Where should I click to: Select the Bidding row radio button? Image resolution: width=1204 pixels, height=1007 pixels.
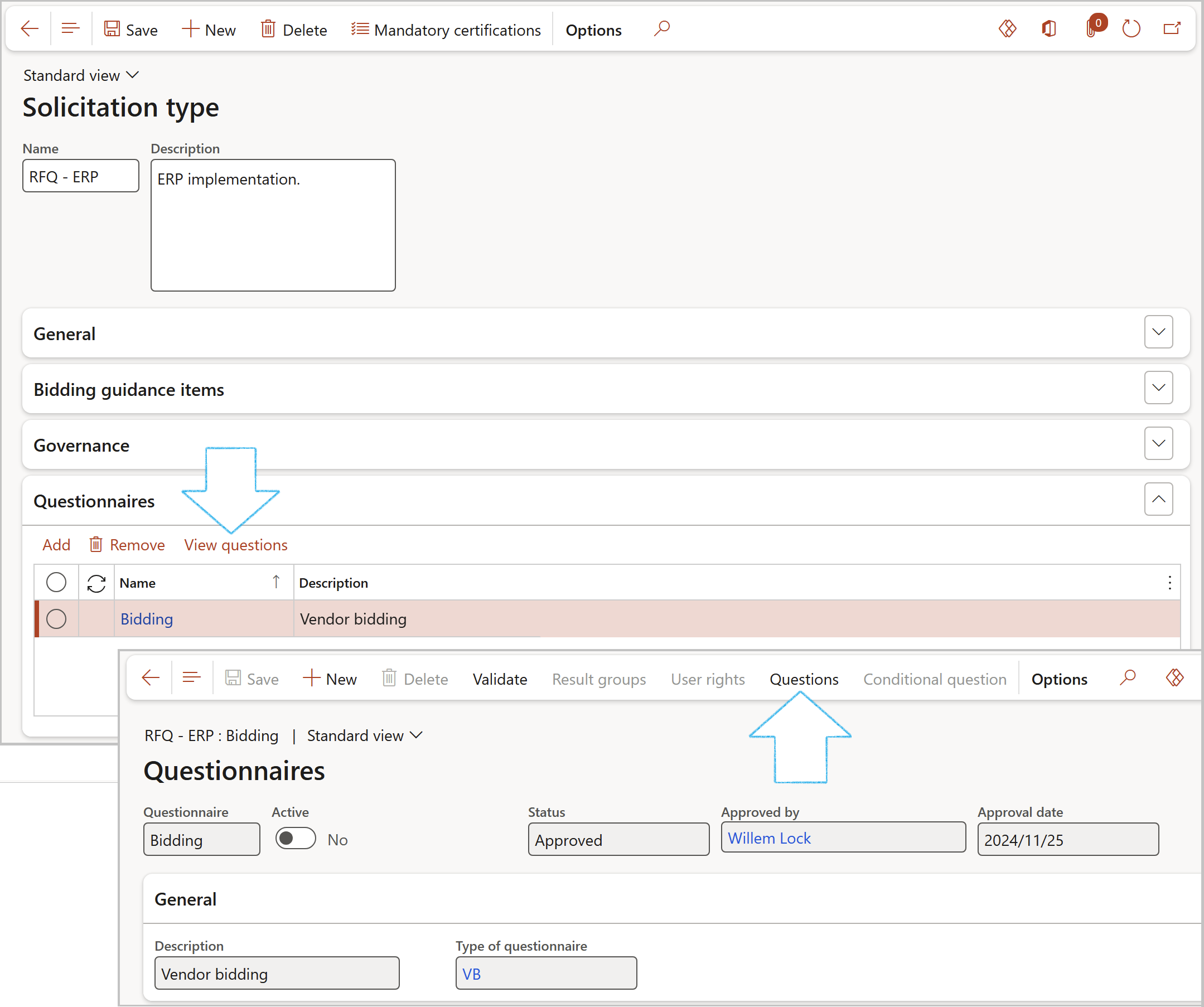[56, 619]
